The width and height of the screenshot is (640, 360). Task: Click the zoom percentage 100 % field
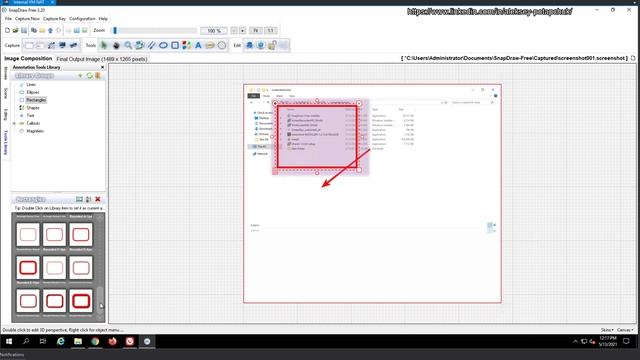tap(214, 31)
